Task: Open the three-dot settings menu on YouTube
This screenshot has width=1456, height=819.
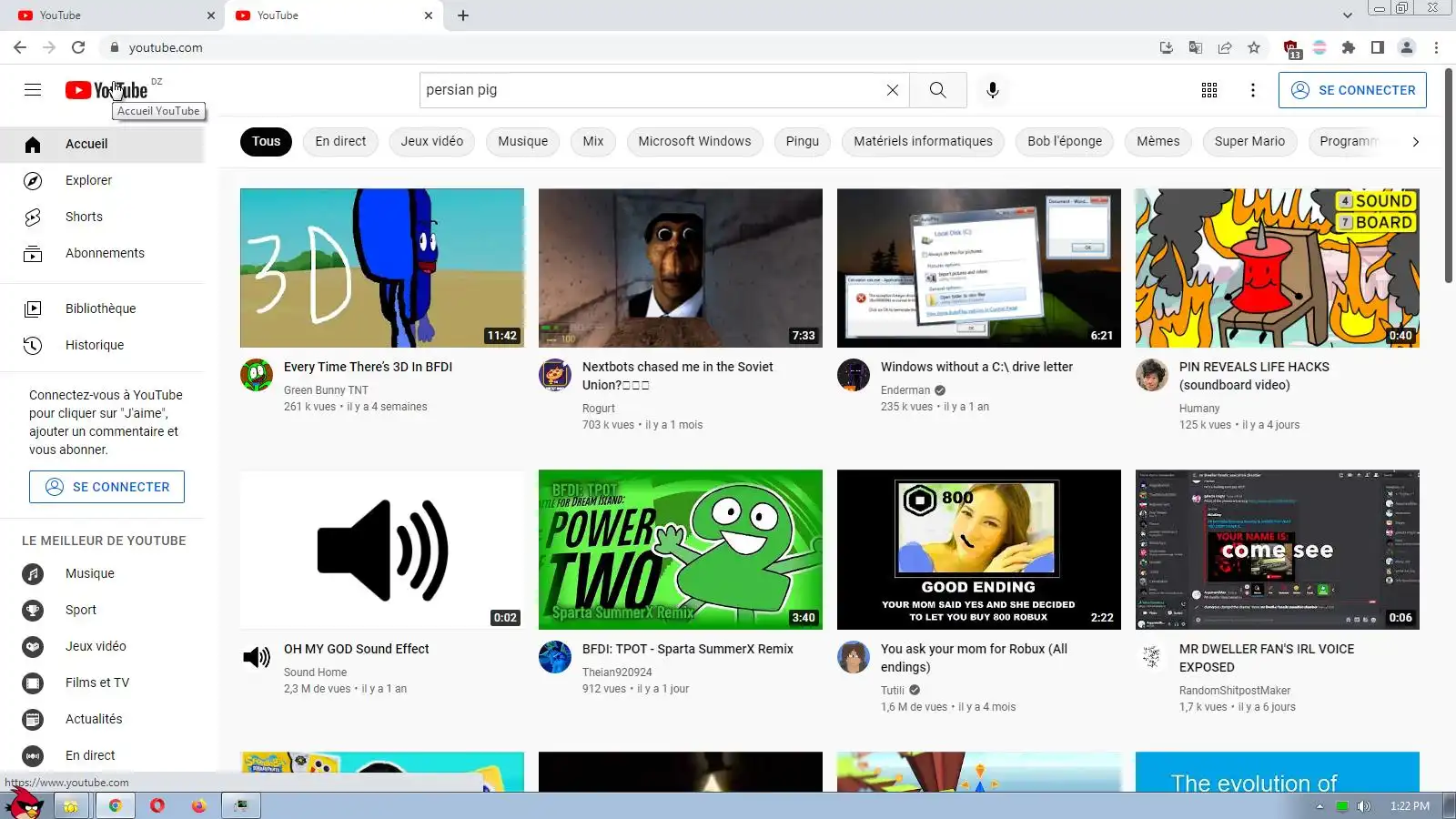Action: 1253,90
